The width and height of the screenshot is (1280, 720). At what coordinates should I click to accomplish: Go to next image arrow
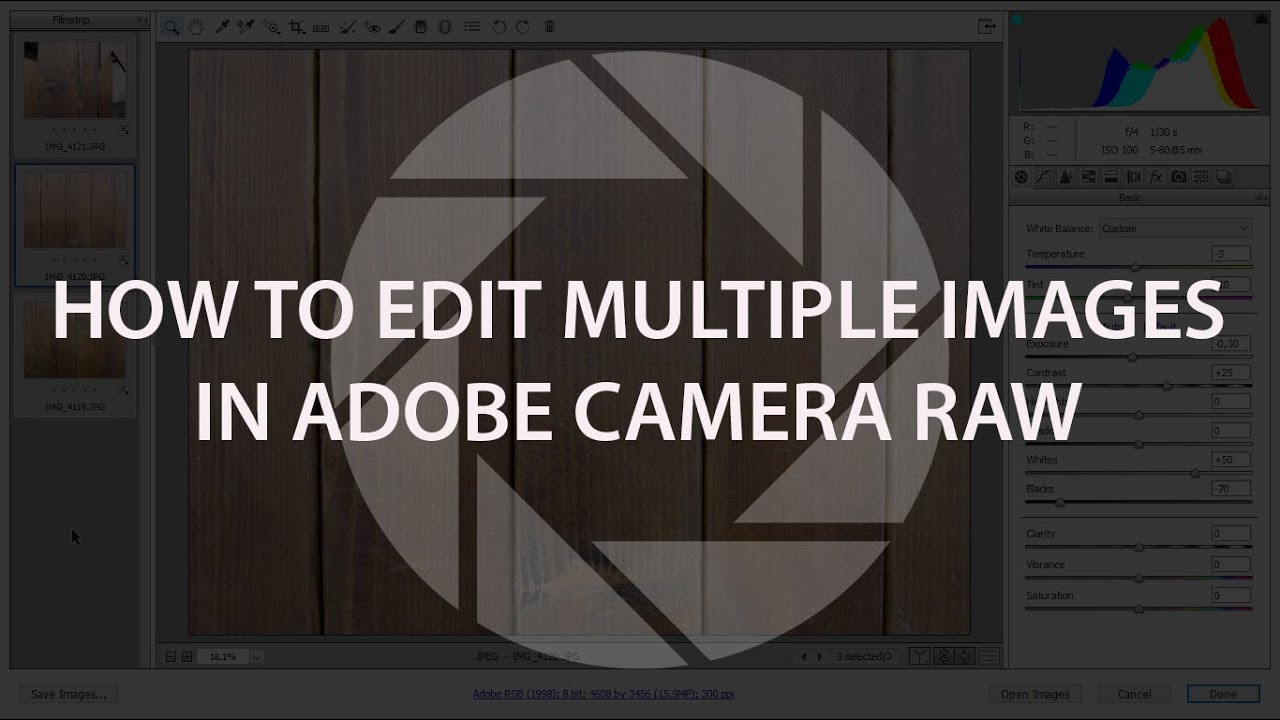tap(820, 657)
